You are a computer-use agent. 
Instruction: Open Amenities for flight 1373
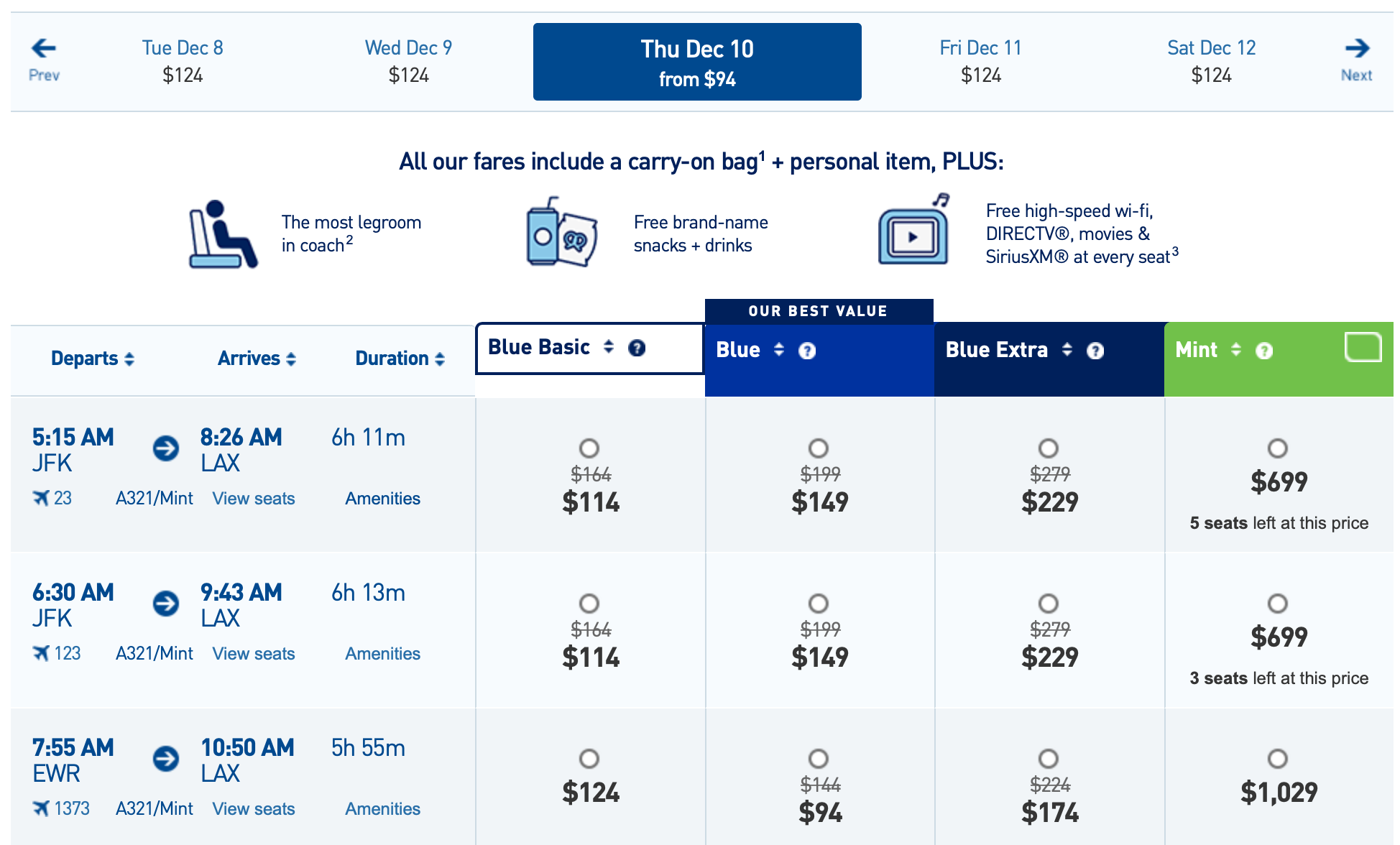(x=382, y=808)
